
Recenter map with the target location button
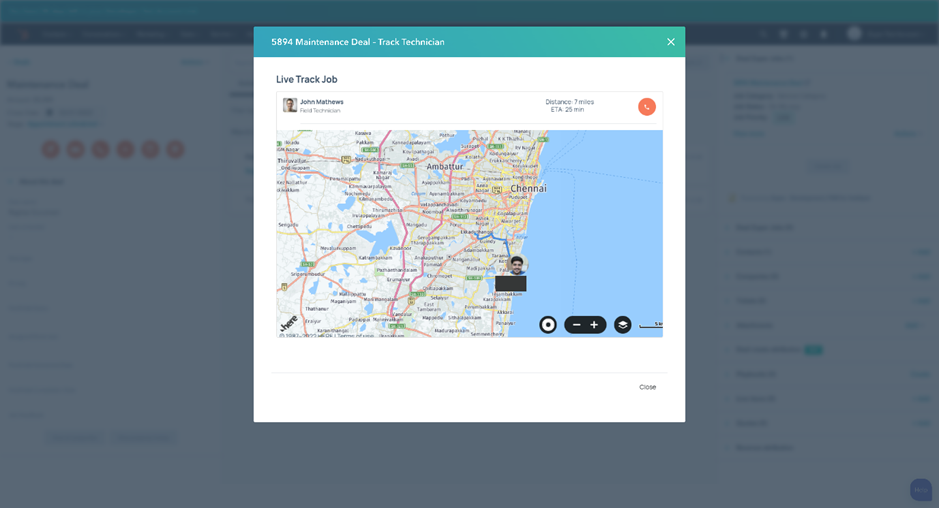coord(548,325)
